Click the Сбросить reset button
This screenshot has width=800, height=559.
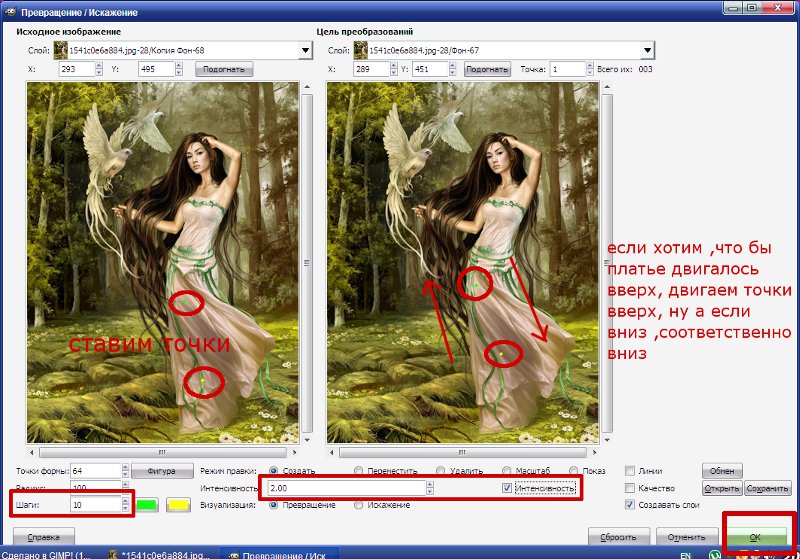618,537
